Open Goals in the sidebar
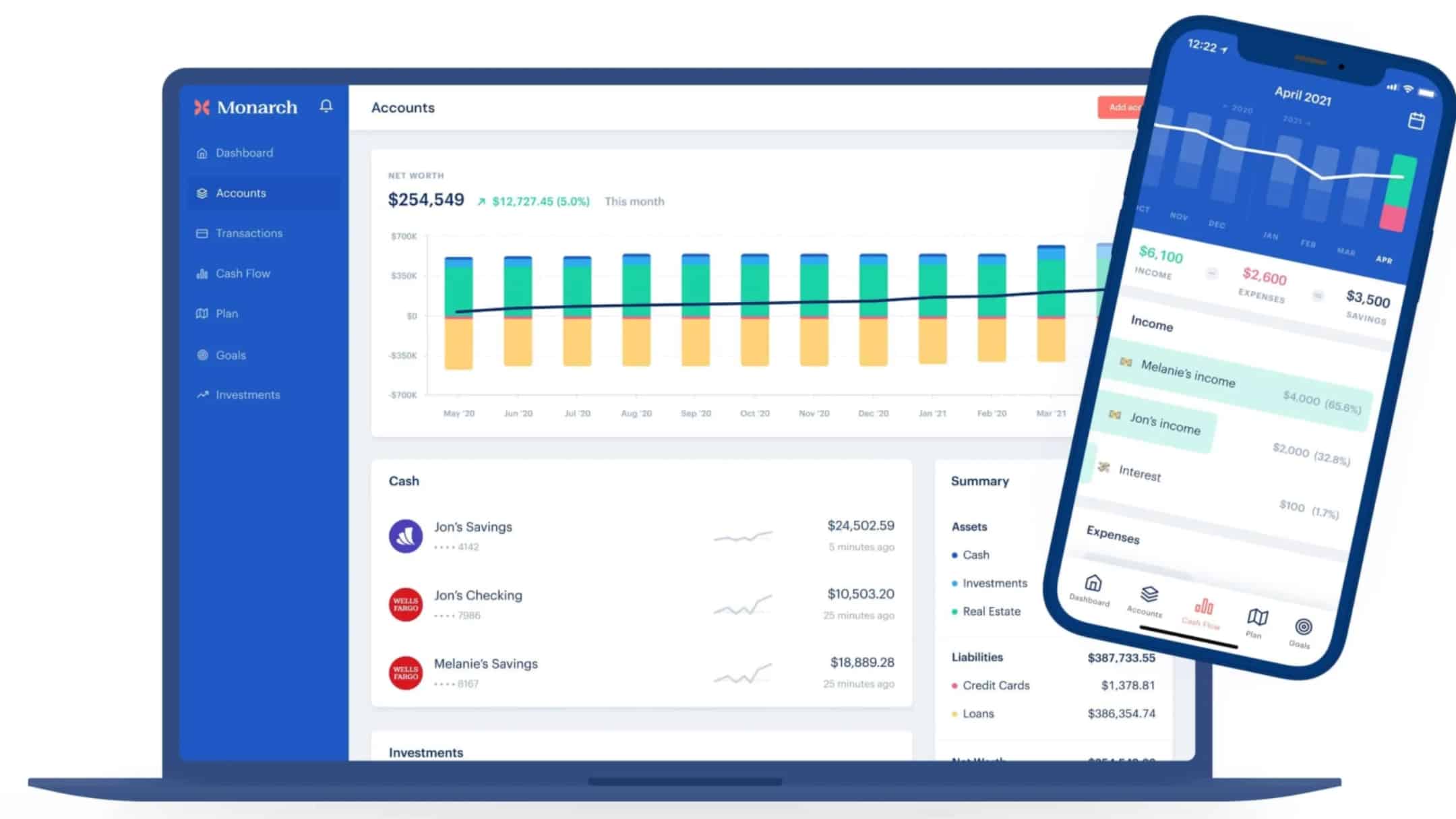1456x819 pixels. click(264, 355)
